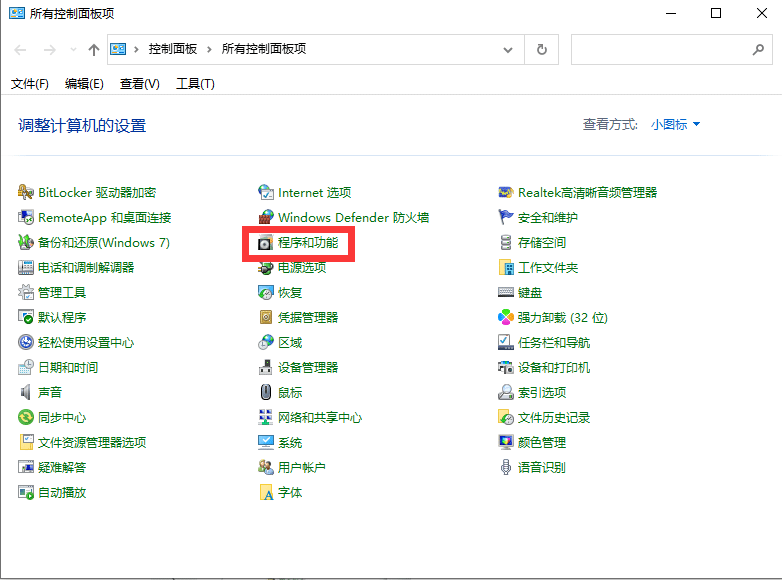Image resolution: width=782 pixels, height=580 pixels.
Task: Open Realtek高清晰音频管理器 icon
Action: tap(506, 192)
